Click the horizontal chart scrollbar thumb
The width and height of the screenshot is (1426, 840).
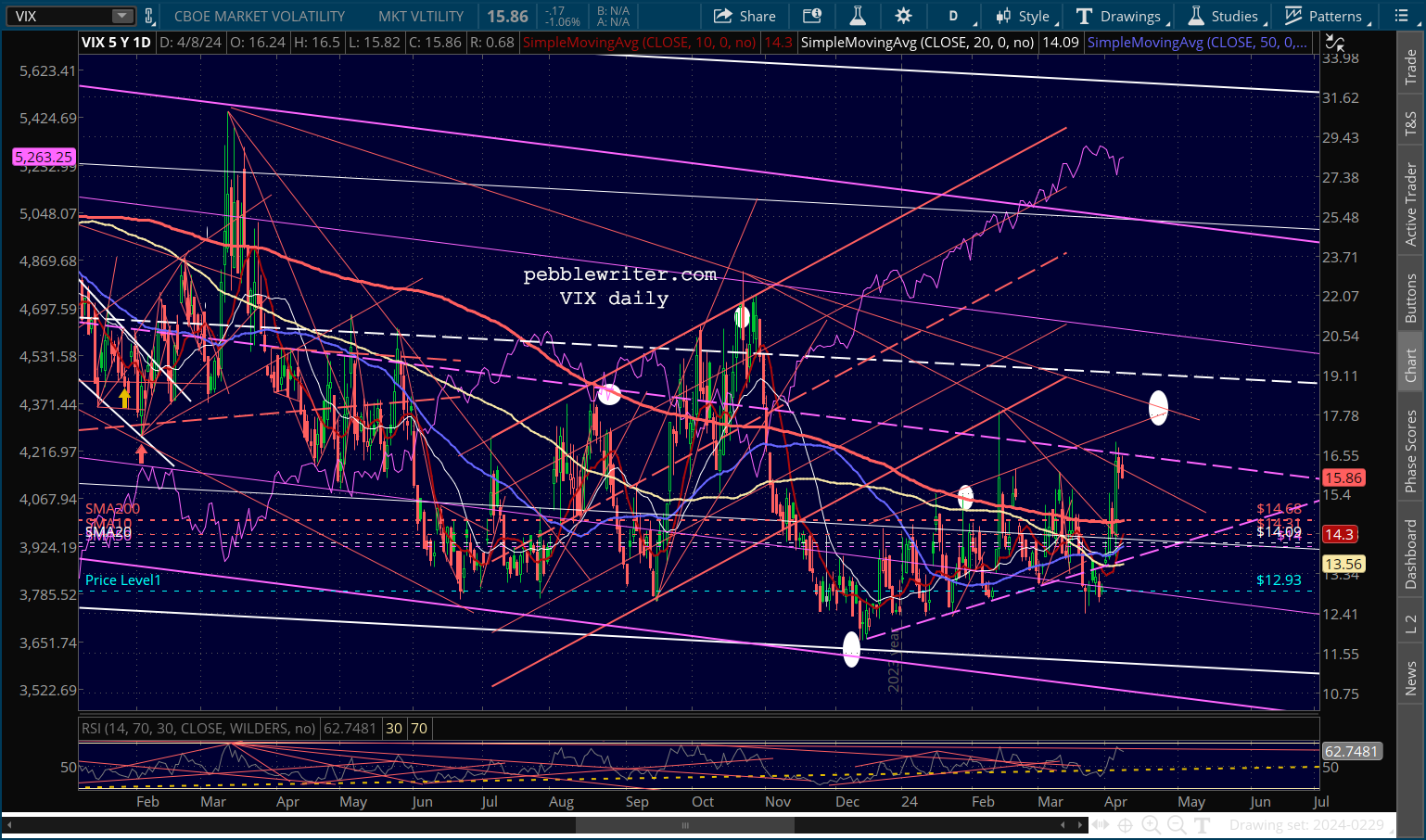[685, 824]
